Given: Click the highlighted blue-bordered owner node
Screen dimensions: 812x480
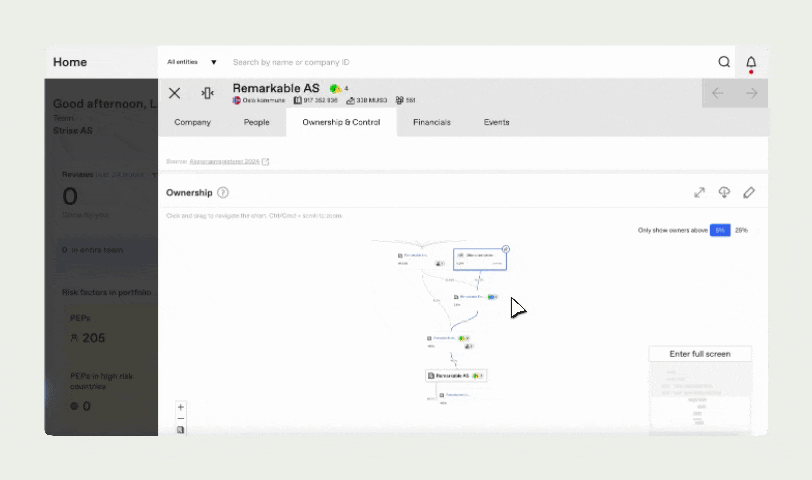Looking at the screenshot, I should (x=480, y=259).
